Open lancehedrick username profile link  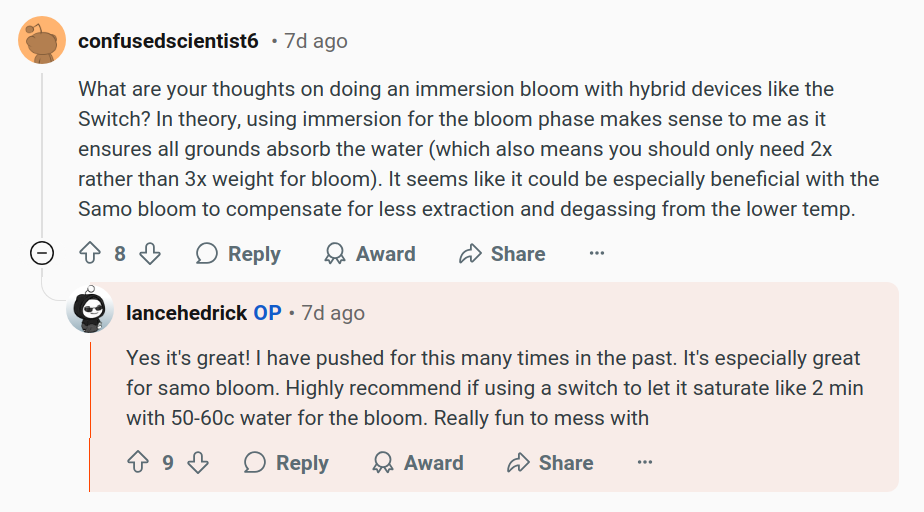[x=186, y=313]
